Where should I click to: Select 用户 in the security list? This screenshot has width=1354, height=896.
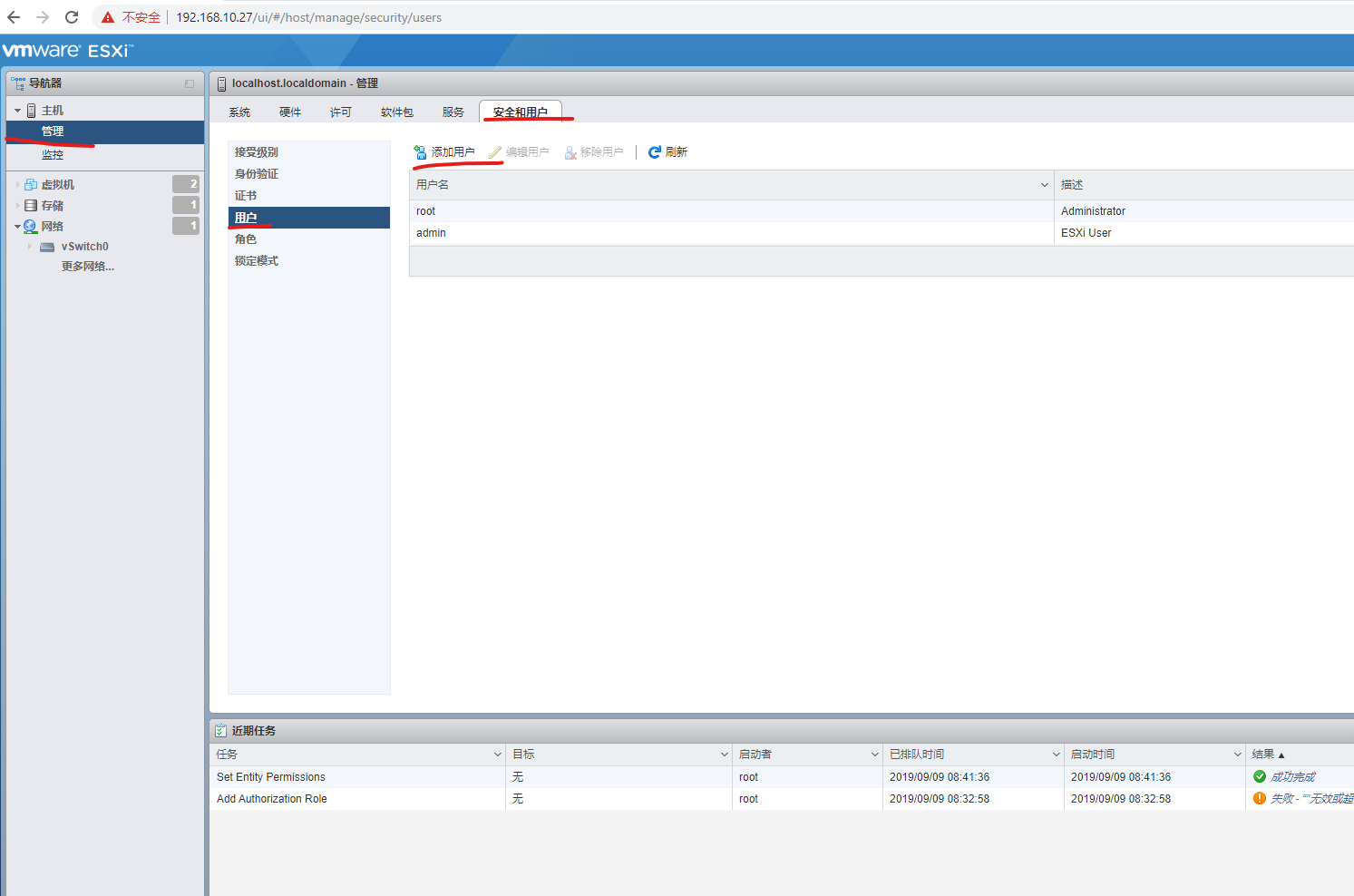[x=308, y=218]
